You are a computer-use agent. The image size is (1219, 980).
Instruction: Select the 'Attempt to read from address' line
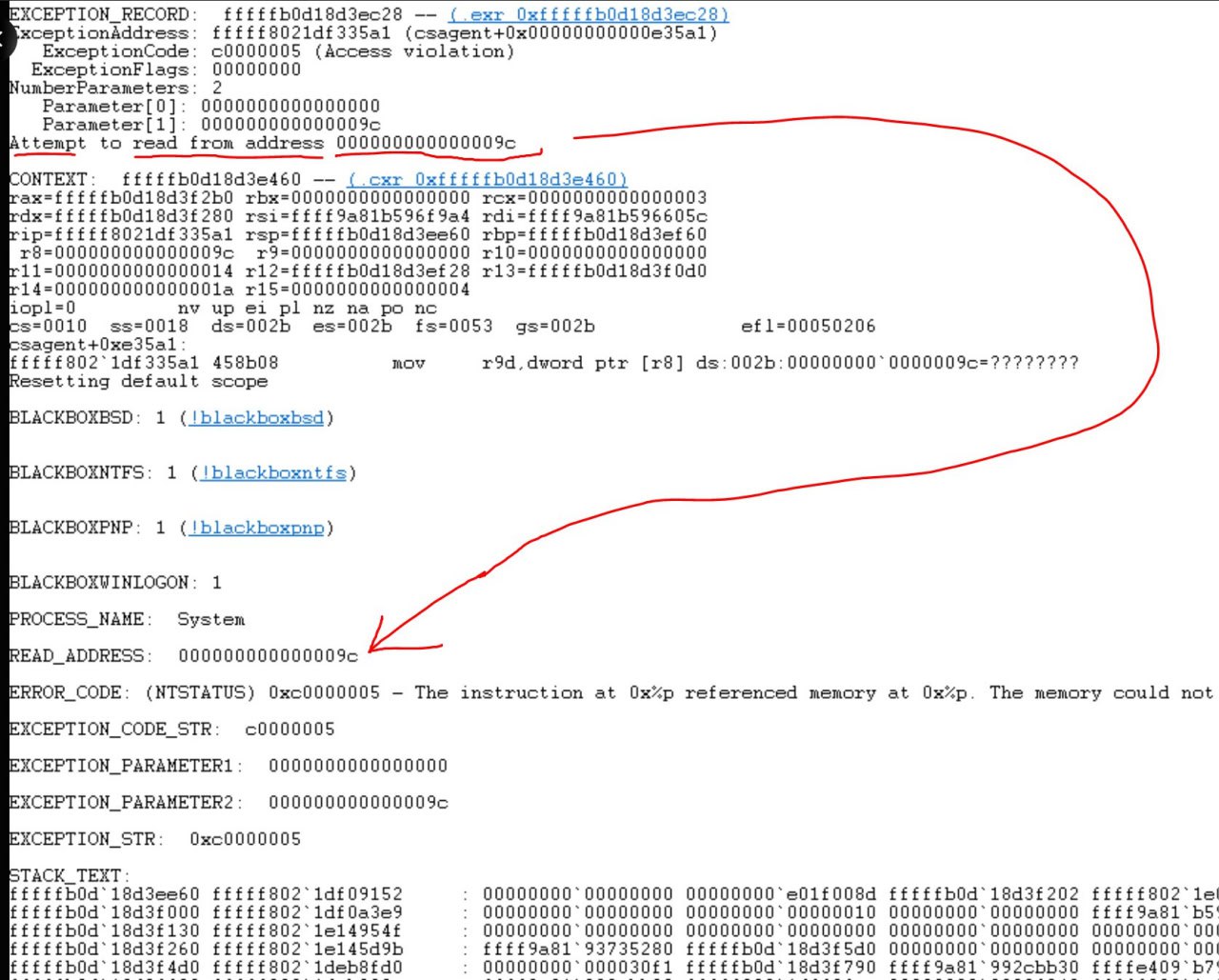click(263, 143)
